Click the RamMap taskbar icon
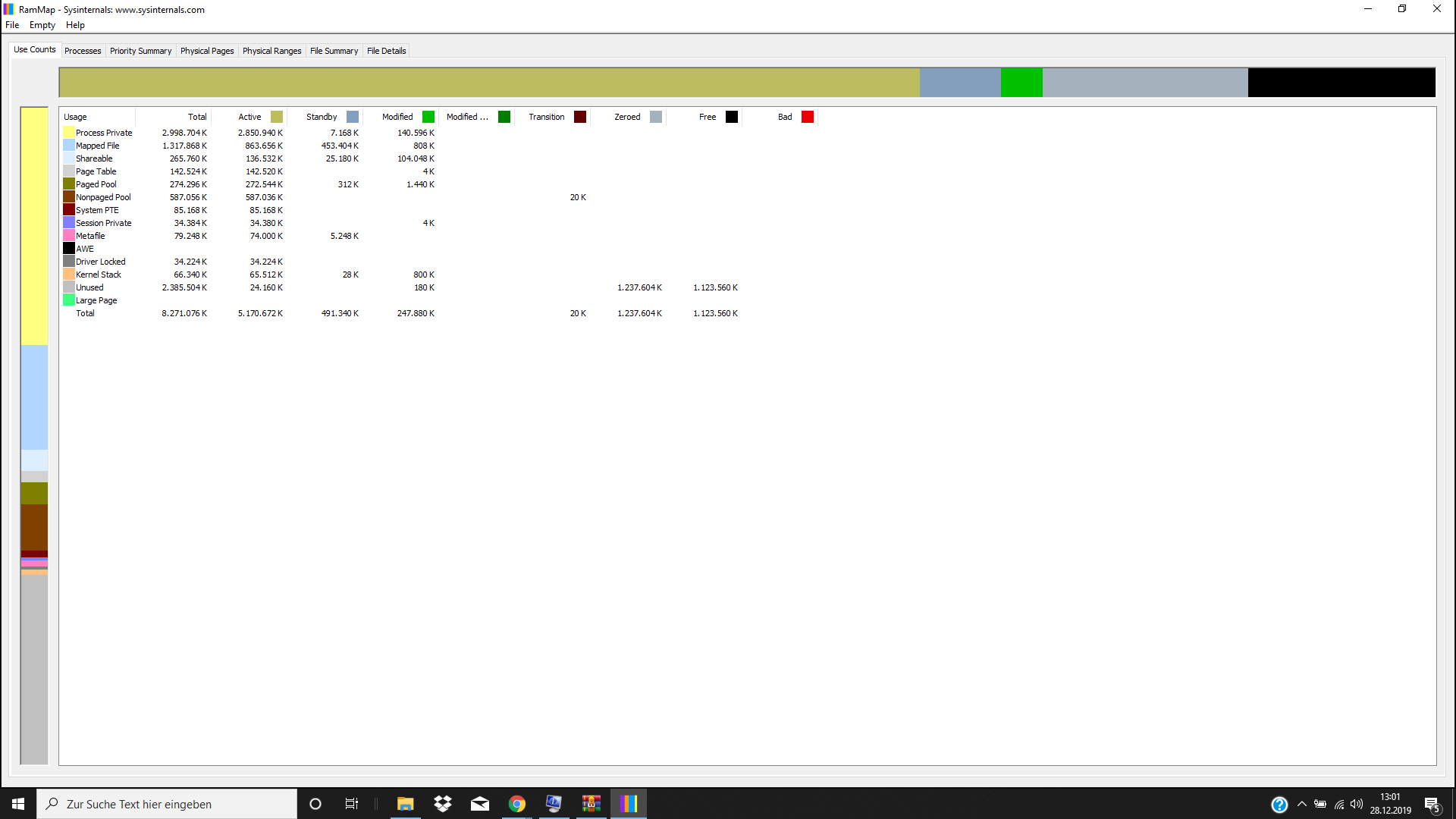This screenshot has width=1456, height=819. (x=628, y=804)
